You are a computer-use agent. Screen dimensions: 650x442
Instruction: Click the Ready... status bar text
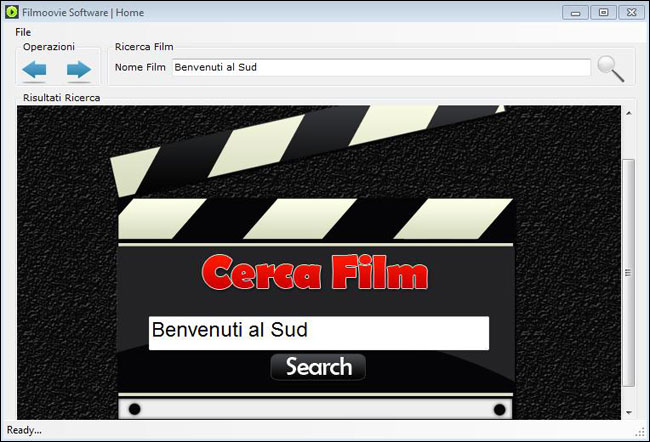[x=24, y=430]
